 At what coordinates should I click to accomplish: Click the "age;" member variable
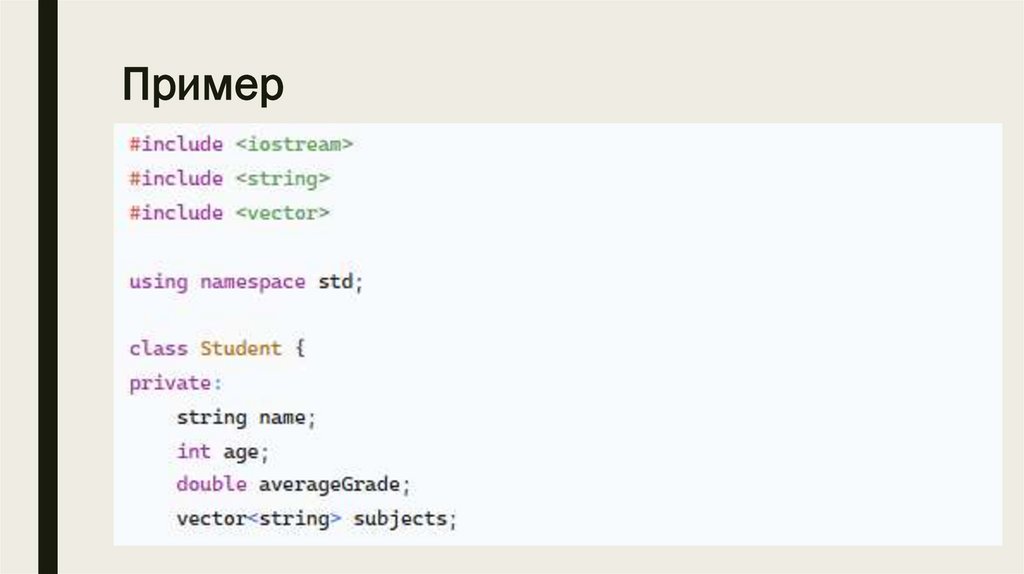246,452
